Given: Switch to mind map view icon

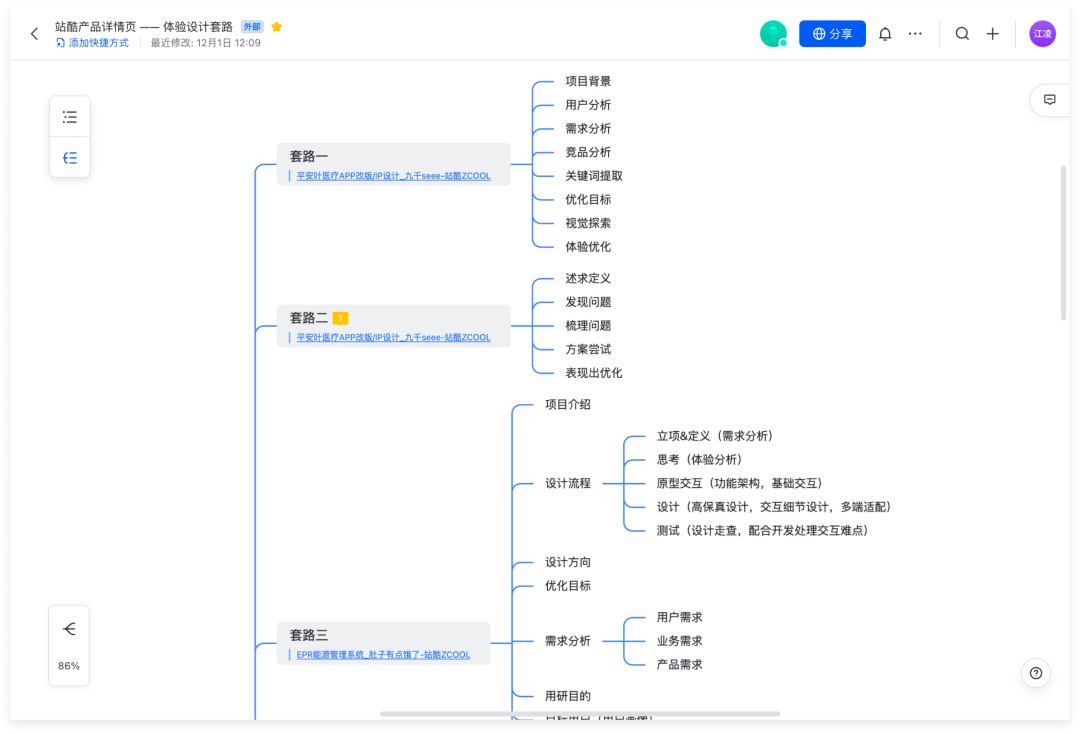Looking at the screenshot, I should point(70,158).
